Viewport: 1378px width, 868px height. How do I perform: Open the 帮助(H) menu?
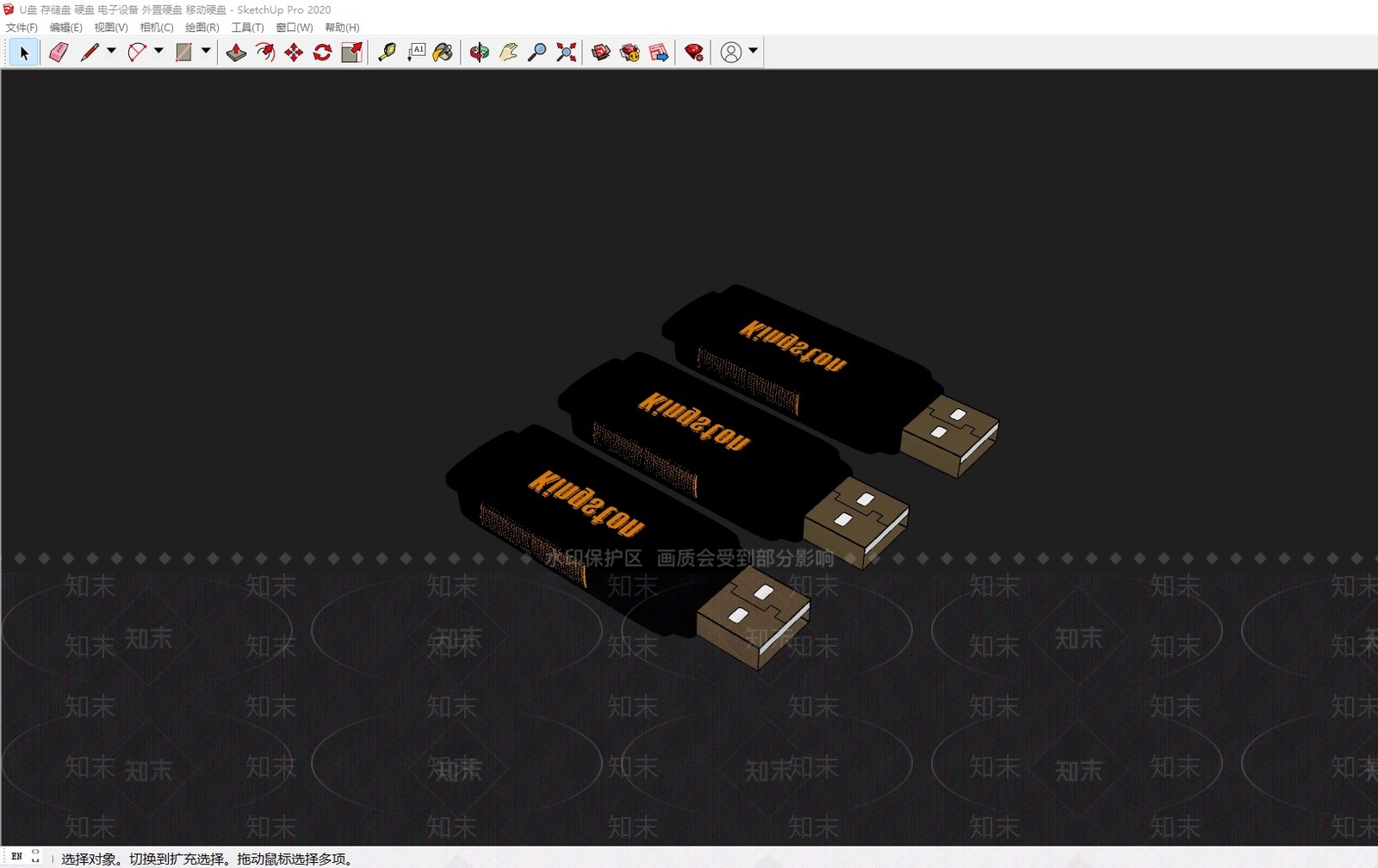pyautogui.click(x=342, y=28)
